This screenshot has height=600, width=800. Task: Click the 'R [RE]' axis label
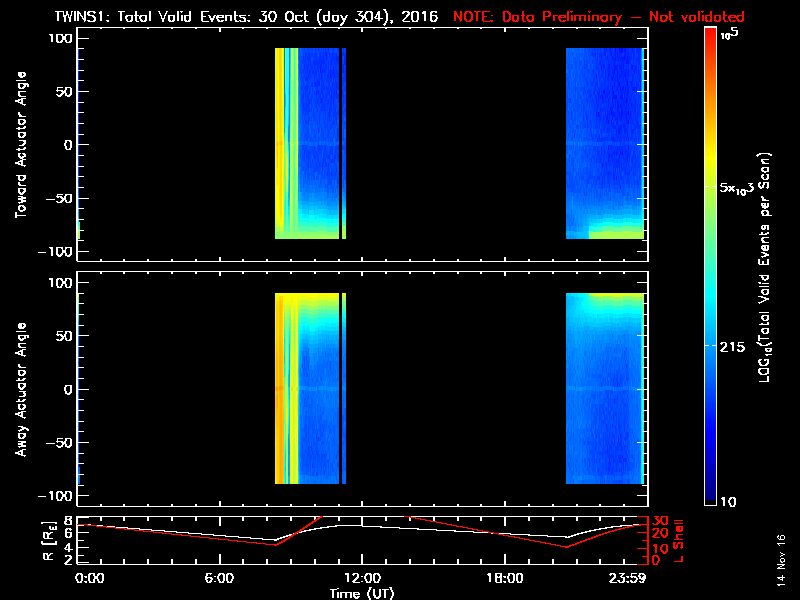48,541
